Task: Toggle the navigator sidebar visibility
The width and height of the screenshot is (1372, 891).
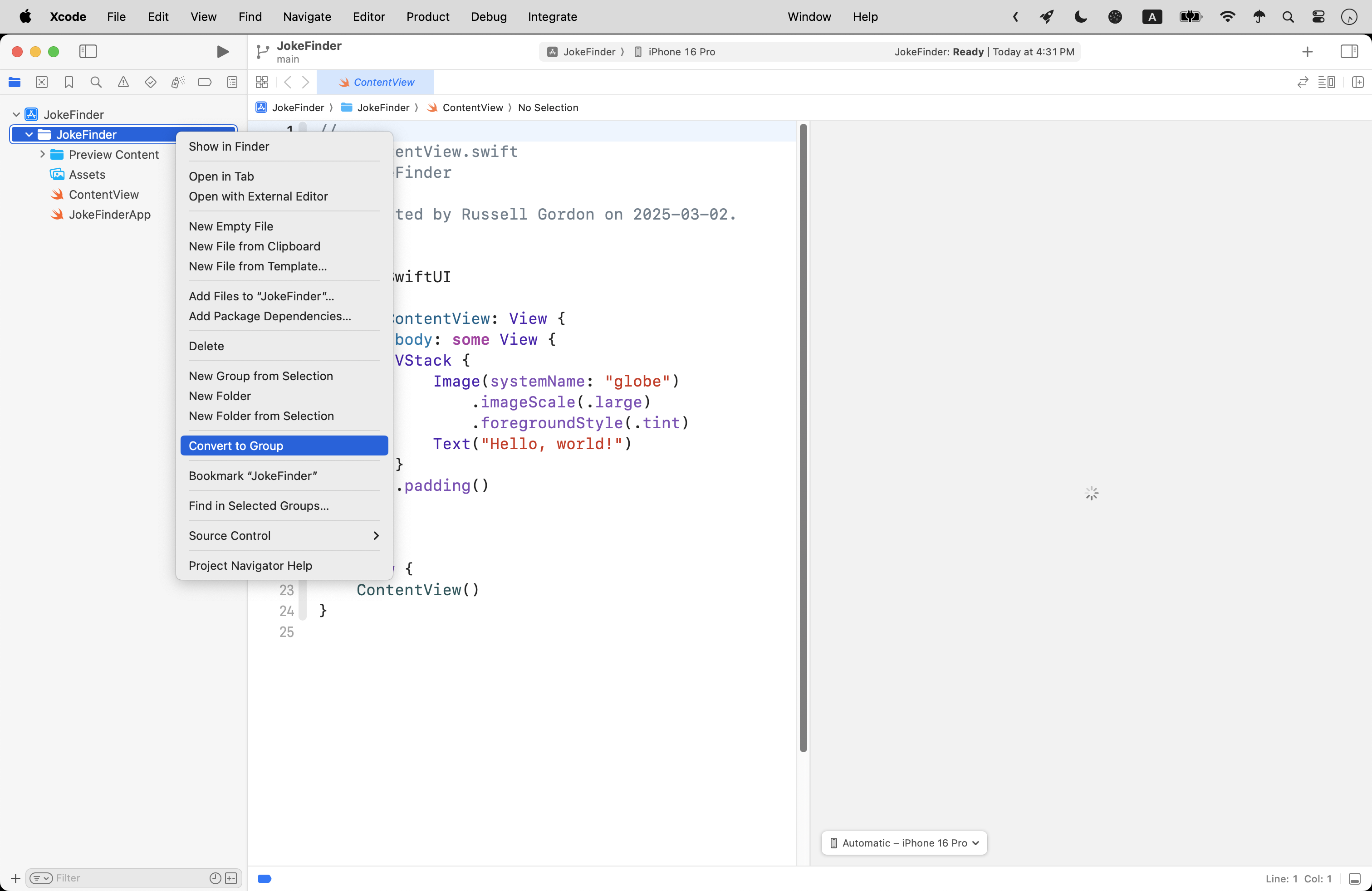Action: [x=88, y=52]
